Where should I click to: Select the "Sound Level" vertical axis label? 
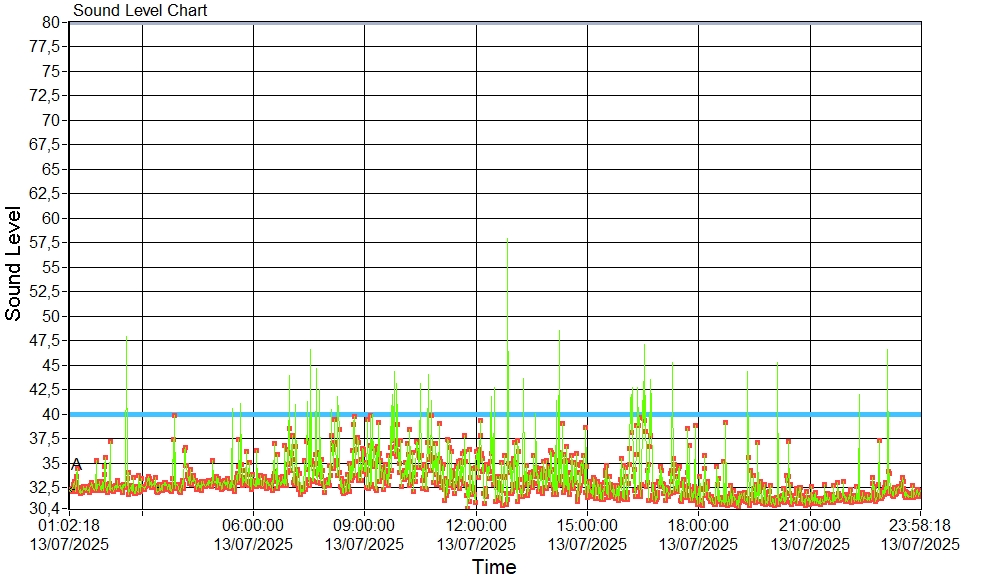[x=14, y=264]
